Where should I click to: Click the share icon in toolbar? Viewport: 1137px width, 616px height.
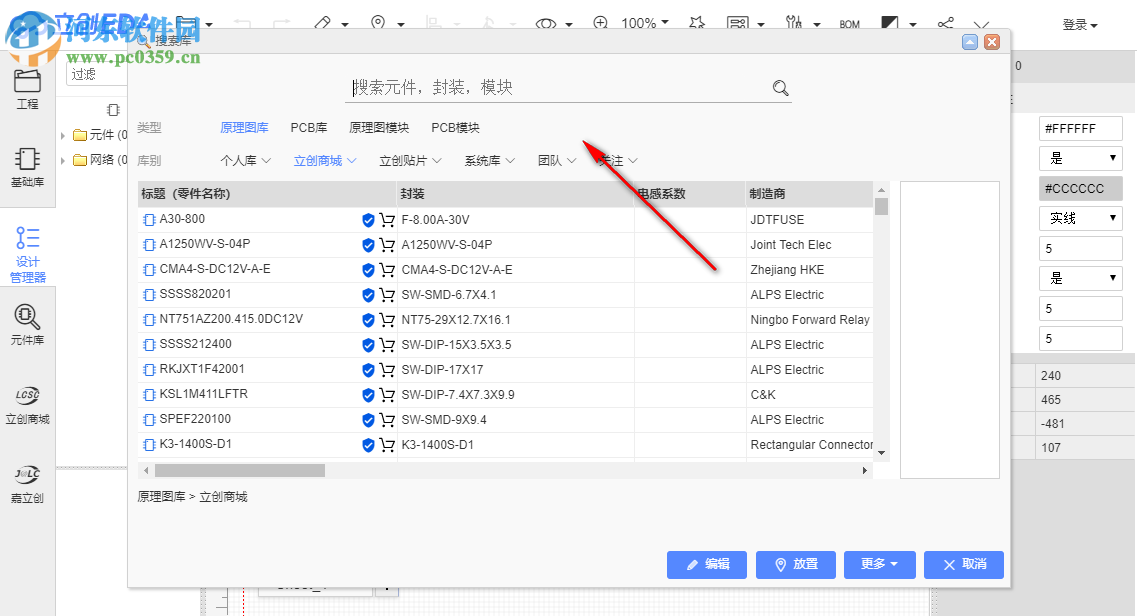946,23
